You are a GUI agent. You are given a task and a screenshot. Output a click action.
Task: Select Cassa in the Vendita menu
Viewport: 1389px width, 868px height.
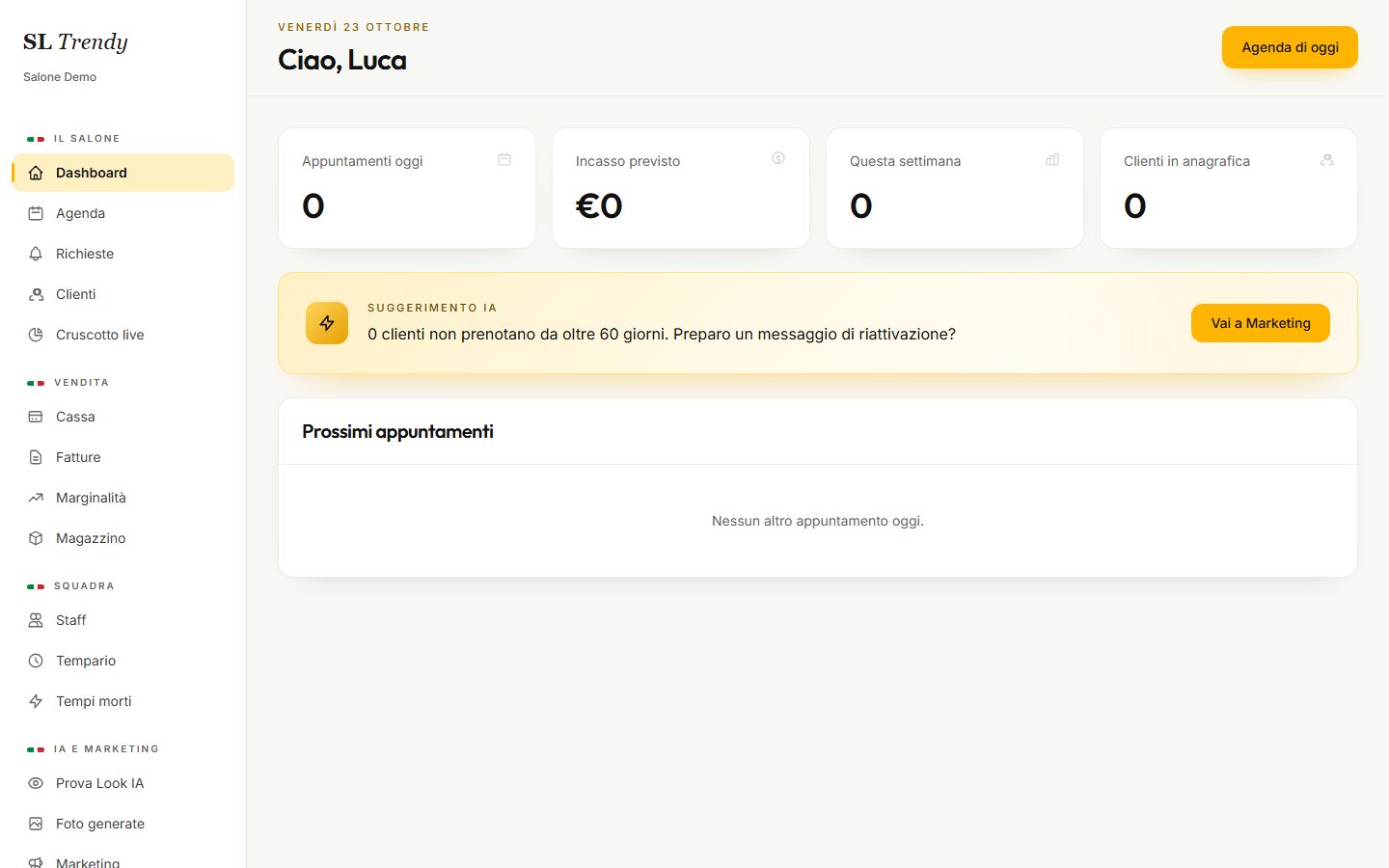click(123, 417)
